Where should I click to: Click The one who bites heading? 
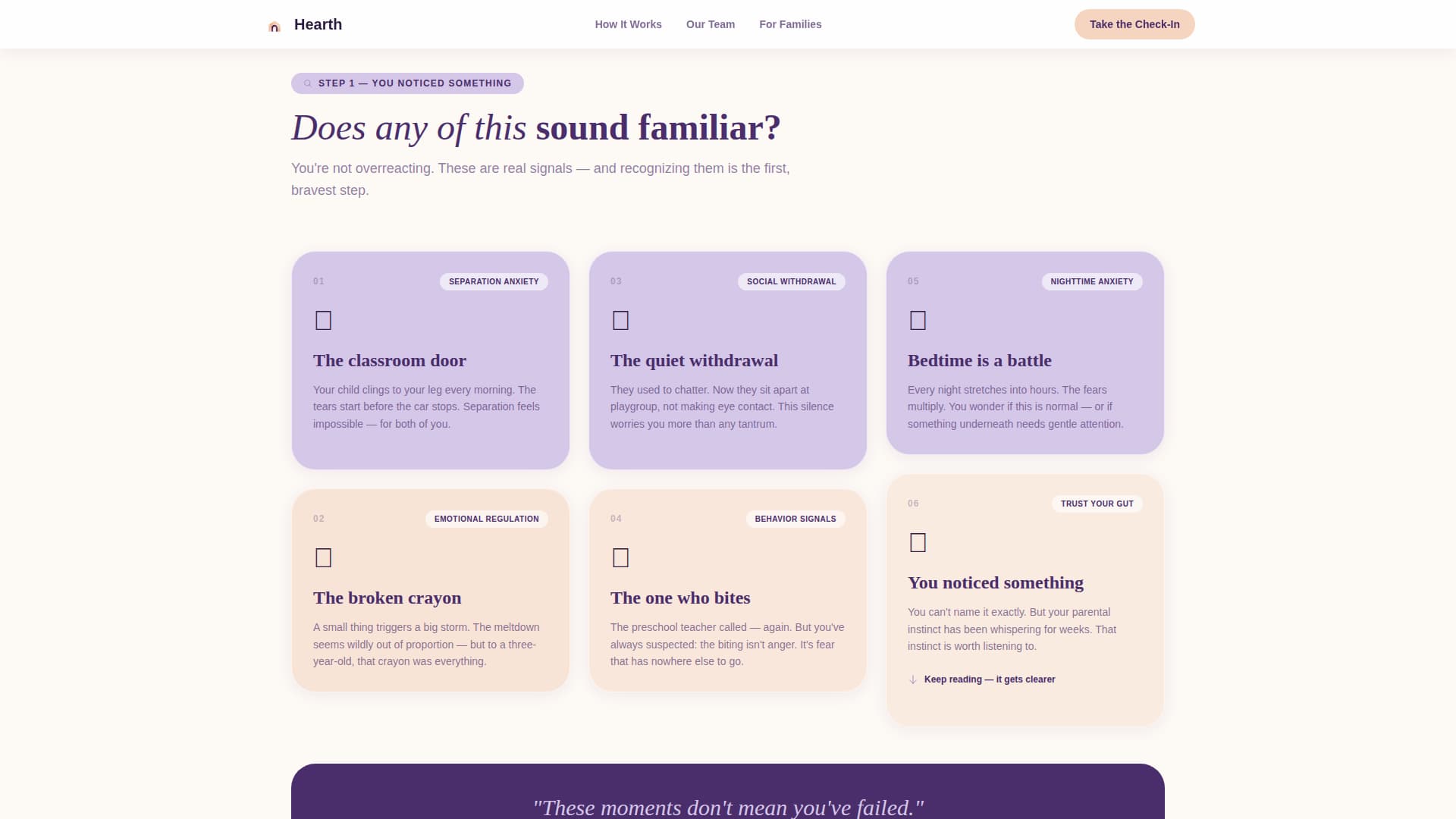tap(680, 598)
